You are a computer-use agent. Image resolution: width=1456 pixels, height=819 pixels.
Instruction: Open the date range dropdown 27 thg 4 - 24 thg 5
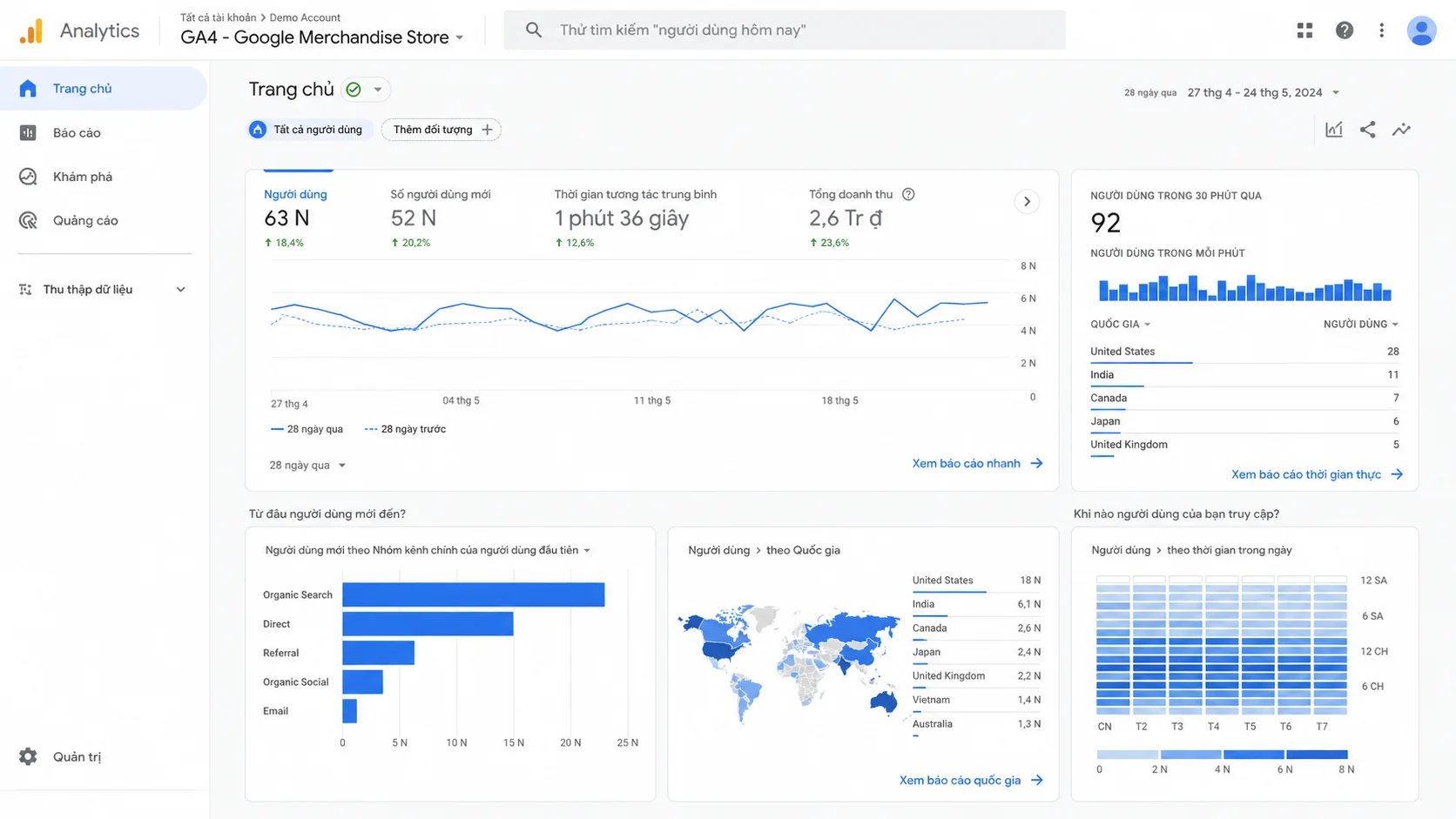(x=1264, y=92)
